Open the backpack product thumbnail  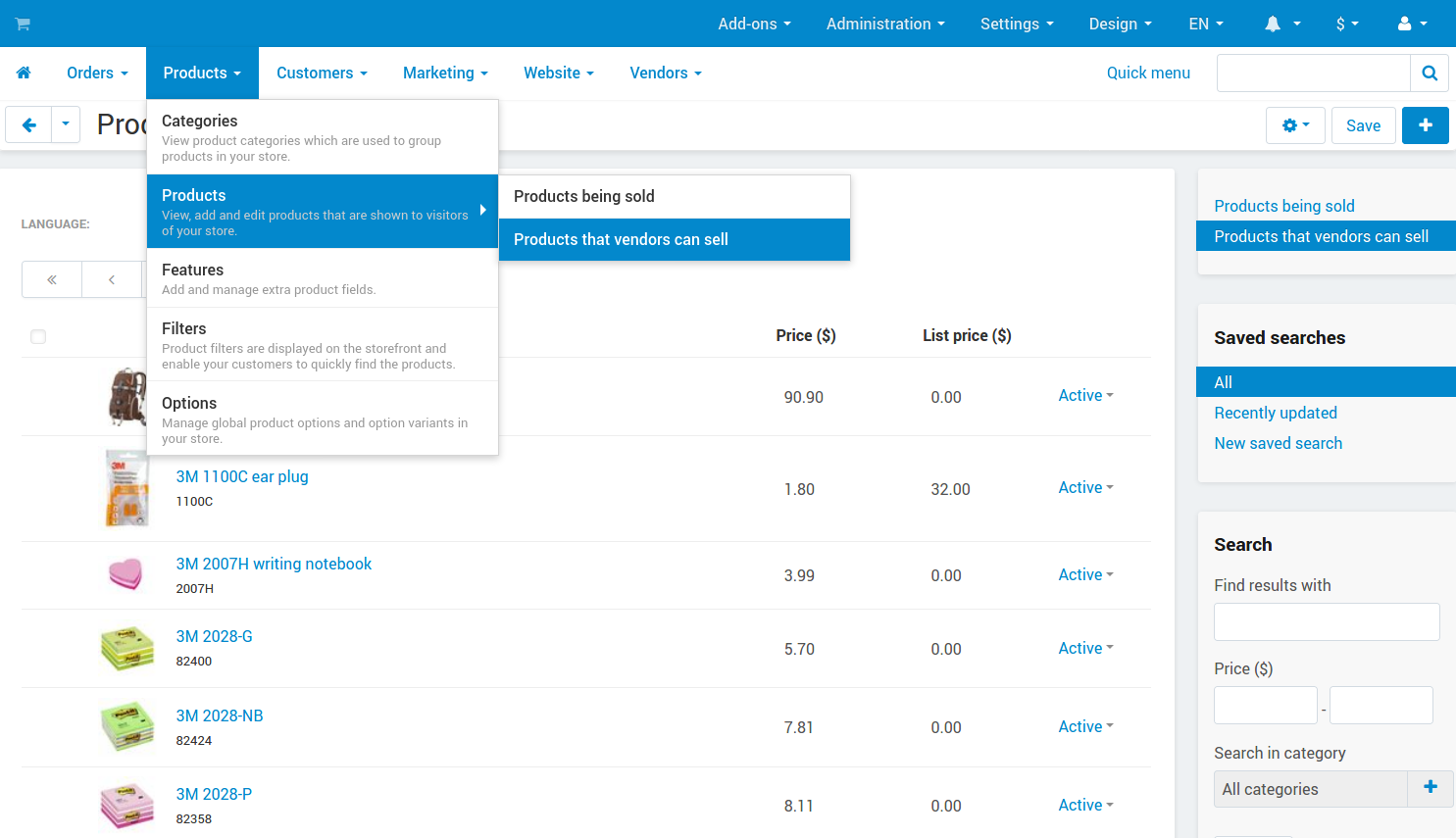tap(126, 397)
